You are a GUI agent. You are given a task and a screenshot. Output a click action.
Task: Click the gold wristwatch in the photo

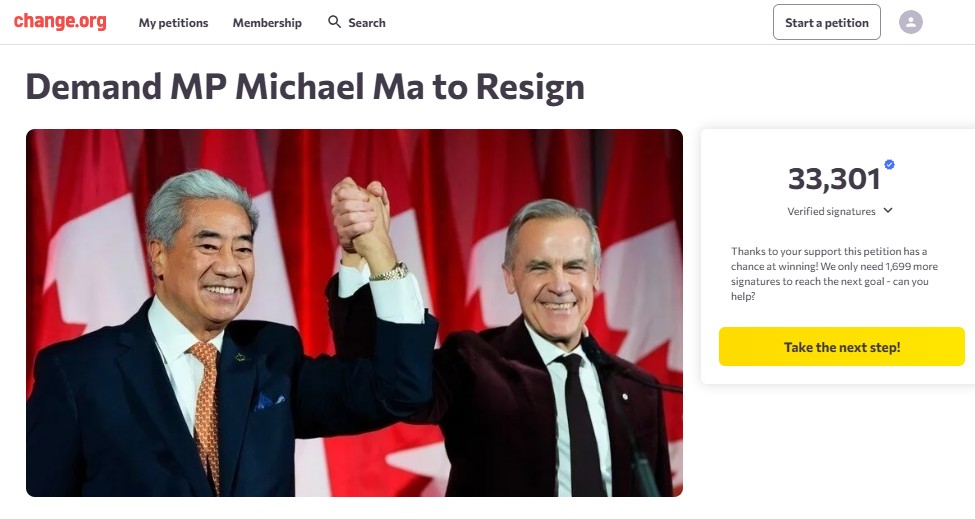389,272
